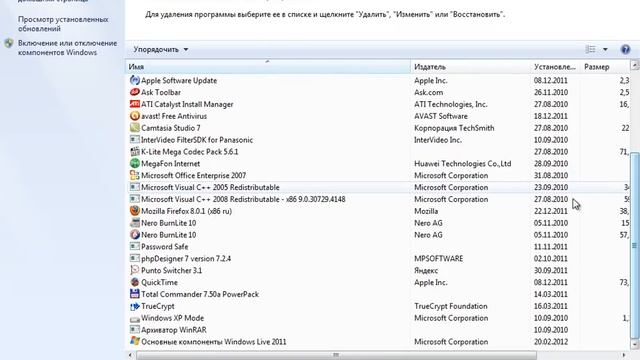Sort programs by the Издатель column
Screen dimensions: 640x360
470,67
